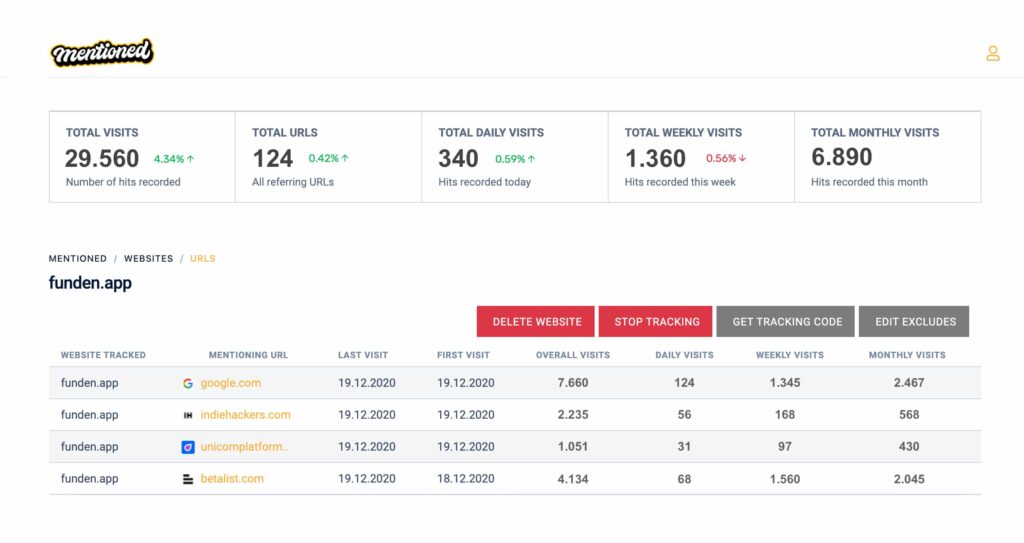Select the URLs breadcrumb
Viewport: 1024px width, 543px height.
point(202,259)
